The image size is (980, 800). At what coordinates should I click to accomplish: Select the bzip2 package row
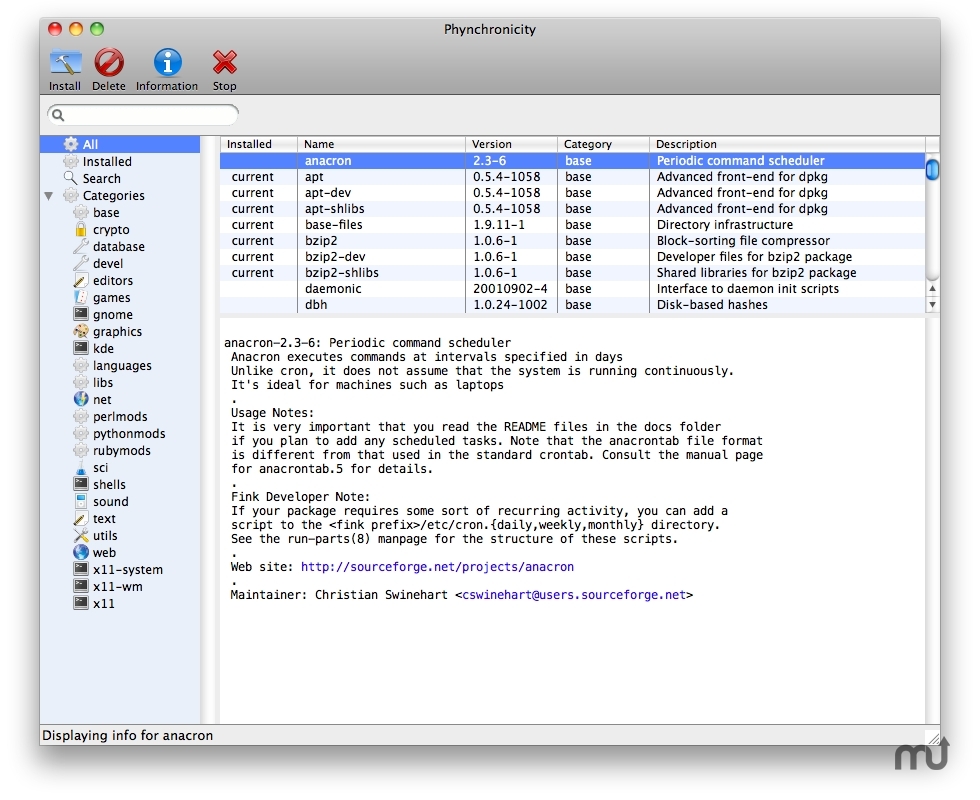(x=321, y=240)
